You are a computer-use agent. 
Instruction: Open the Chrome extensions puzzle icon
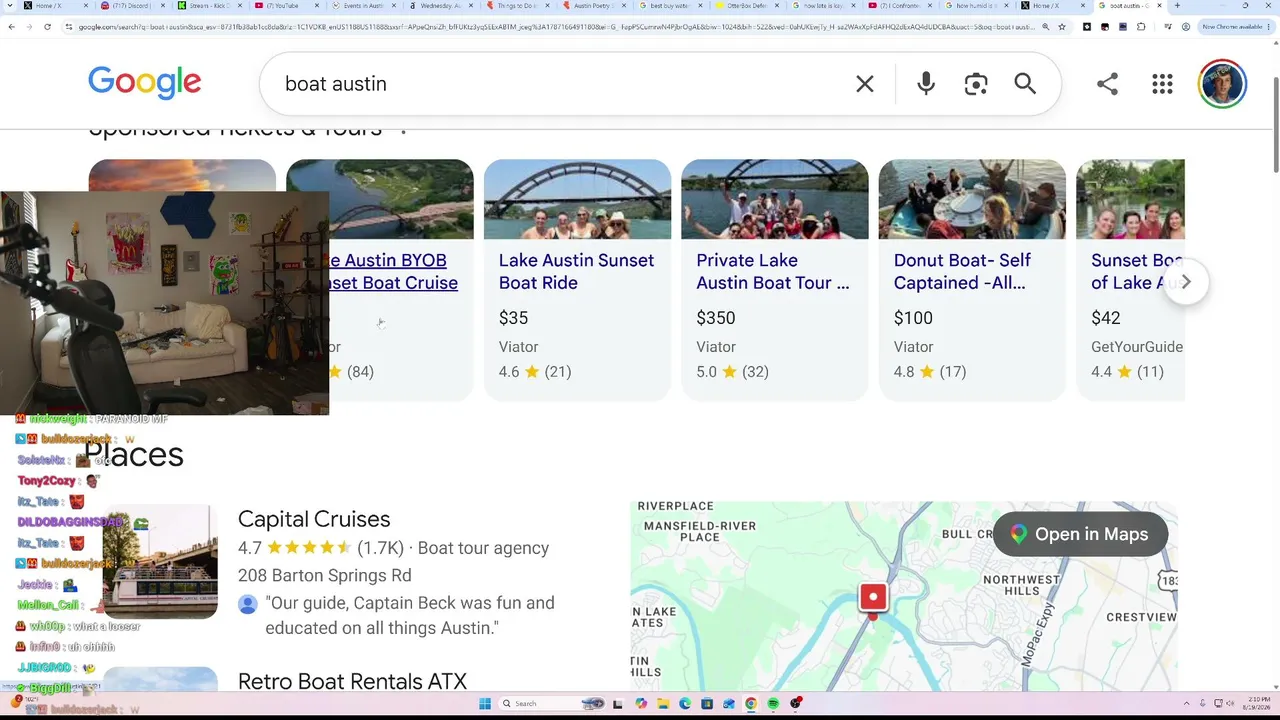pos(1141,26)
